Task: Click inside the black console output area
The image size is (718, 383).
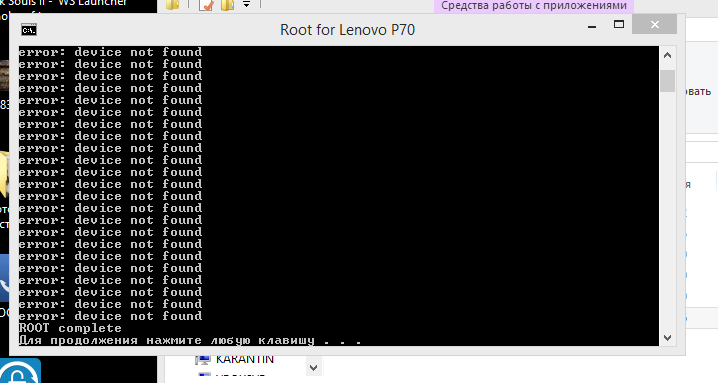Action: point(339,196)
